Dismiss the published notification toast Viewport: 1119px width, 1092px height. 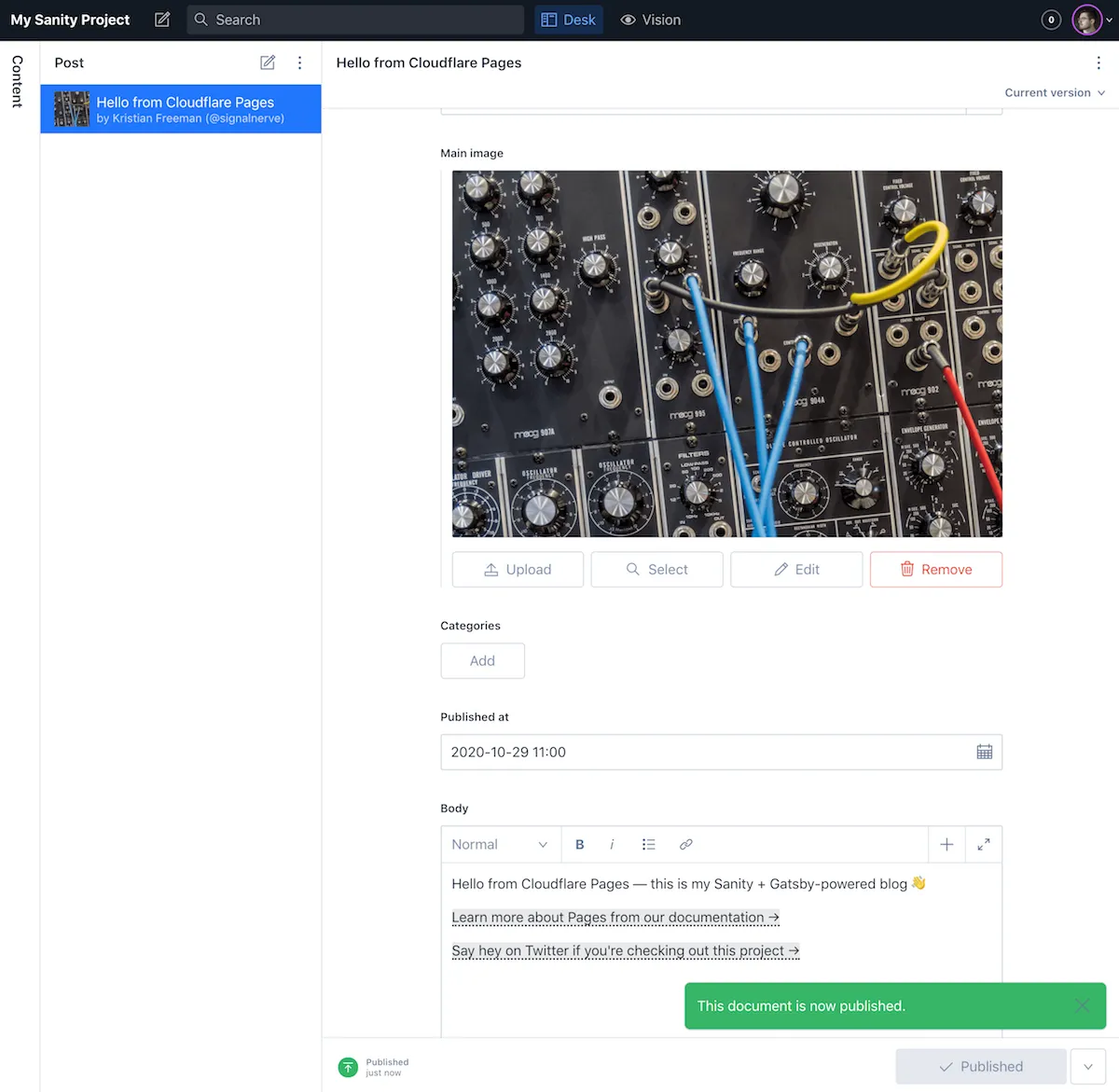coord(1081,1005)
